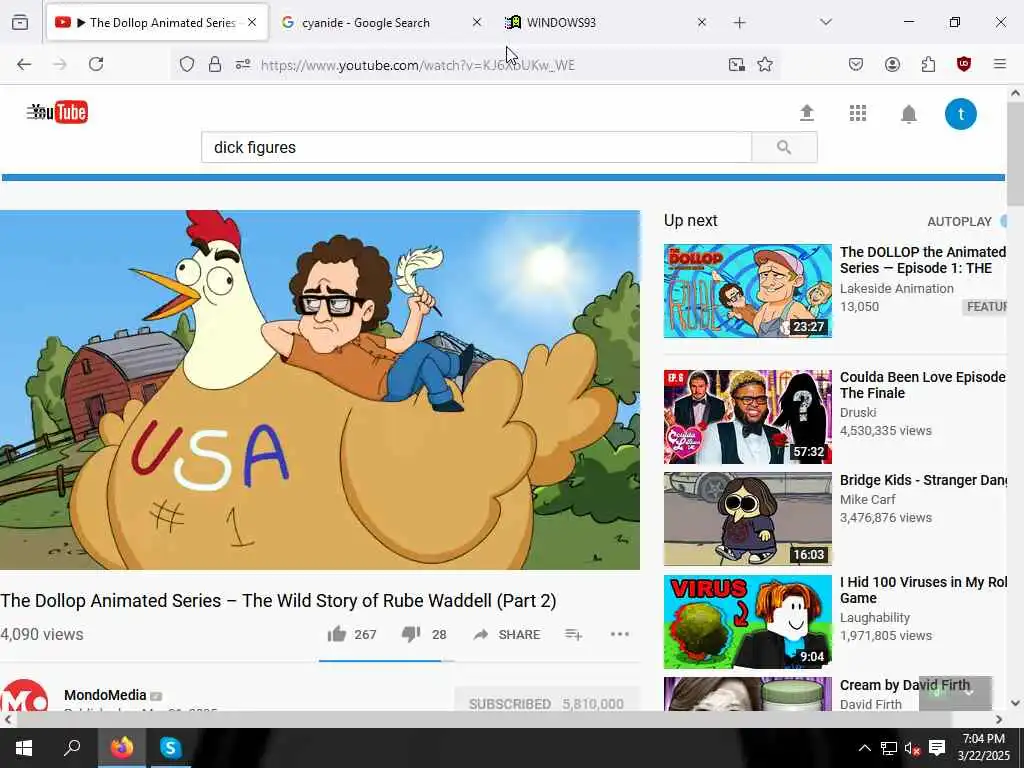Open I Hid 100 Viruses video title
The height and width of the screenshot is (768, 1024).
coord(923,590)
